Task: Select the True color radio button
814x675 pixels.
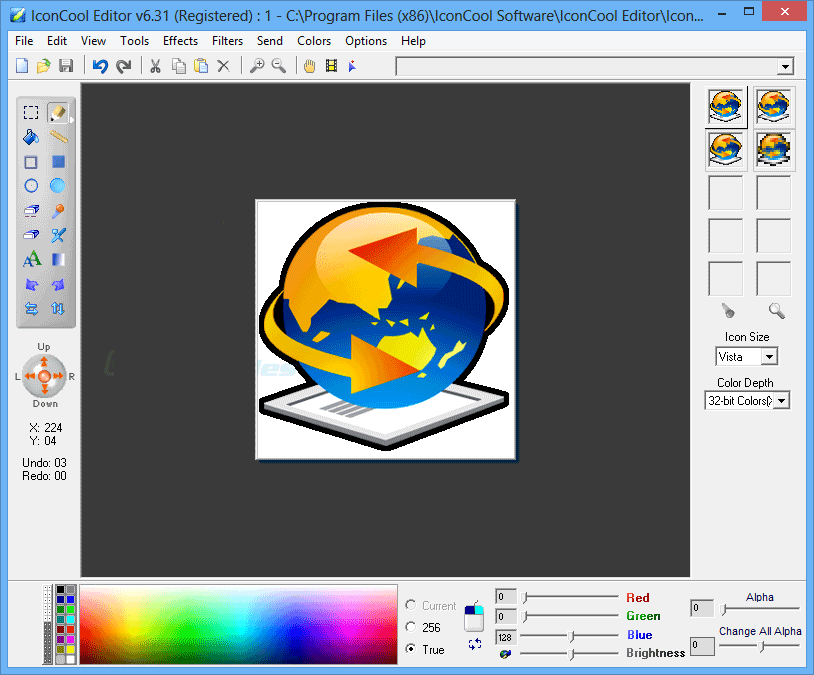Action: (412, 649)
